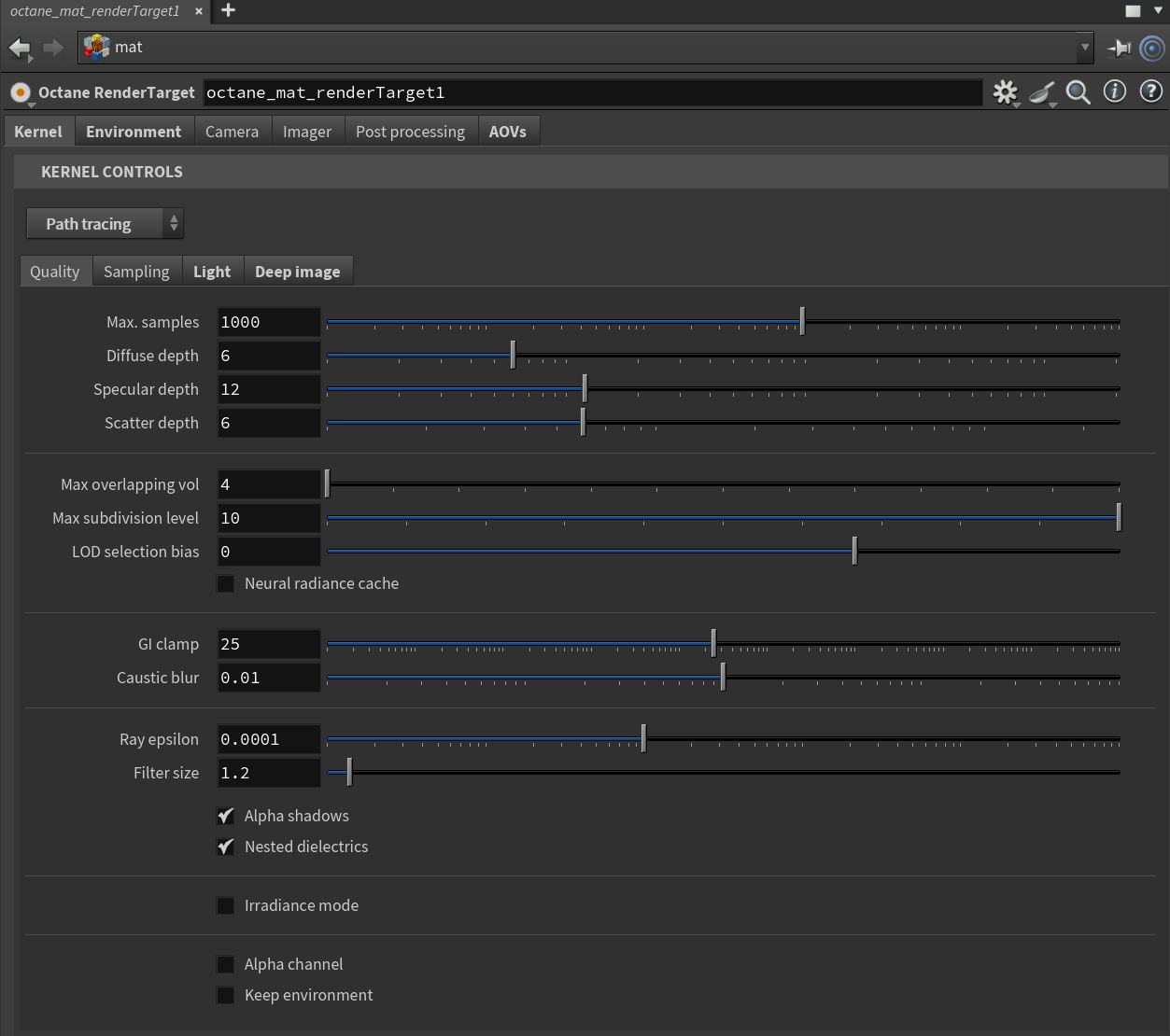The width and height of the screenshot is (1170, 1036).
Task: Uncheck the Alpha shadows checkbox
Action: click(226, 816)
